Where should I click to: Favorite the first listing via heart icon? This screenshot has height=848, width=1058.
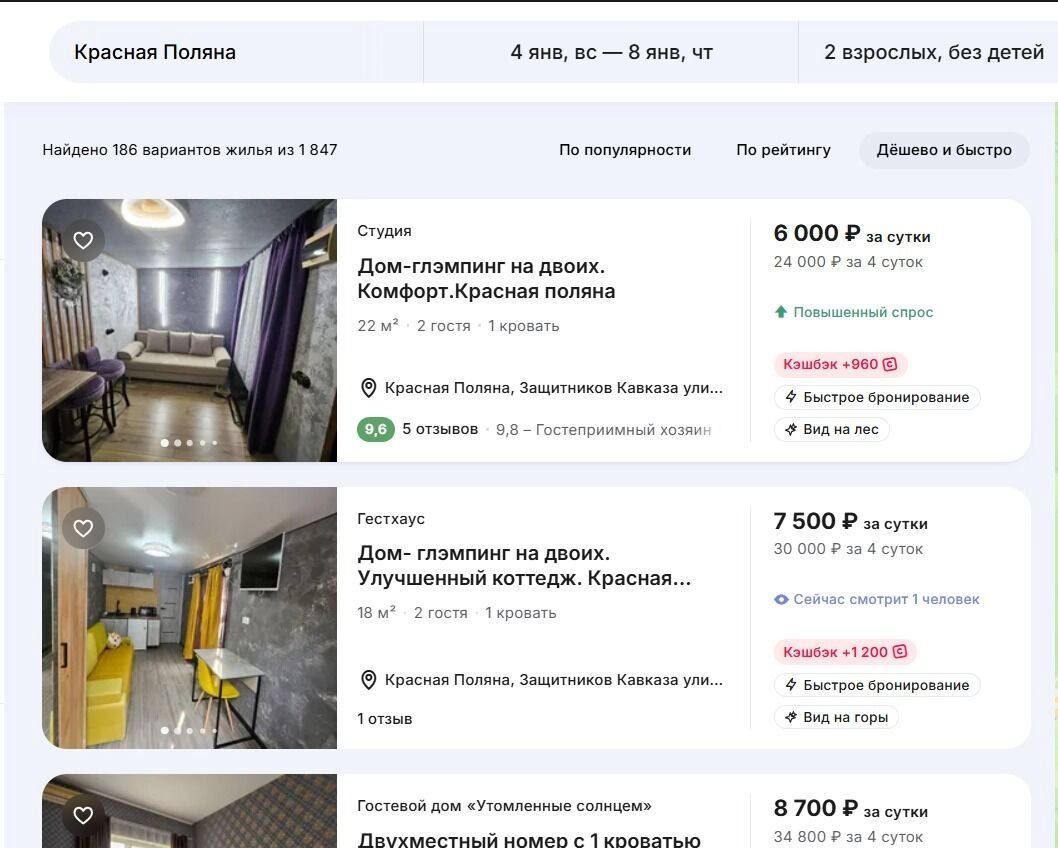click(x=83, y=240)
